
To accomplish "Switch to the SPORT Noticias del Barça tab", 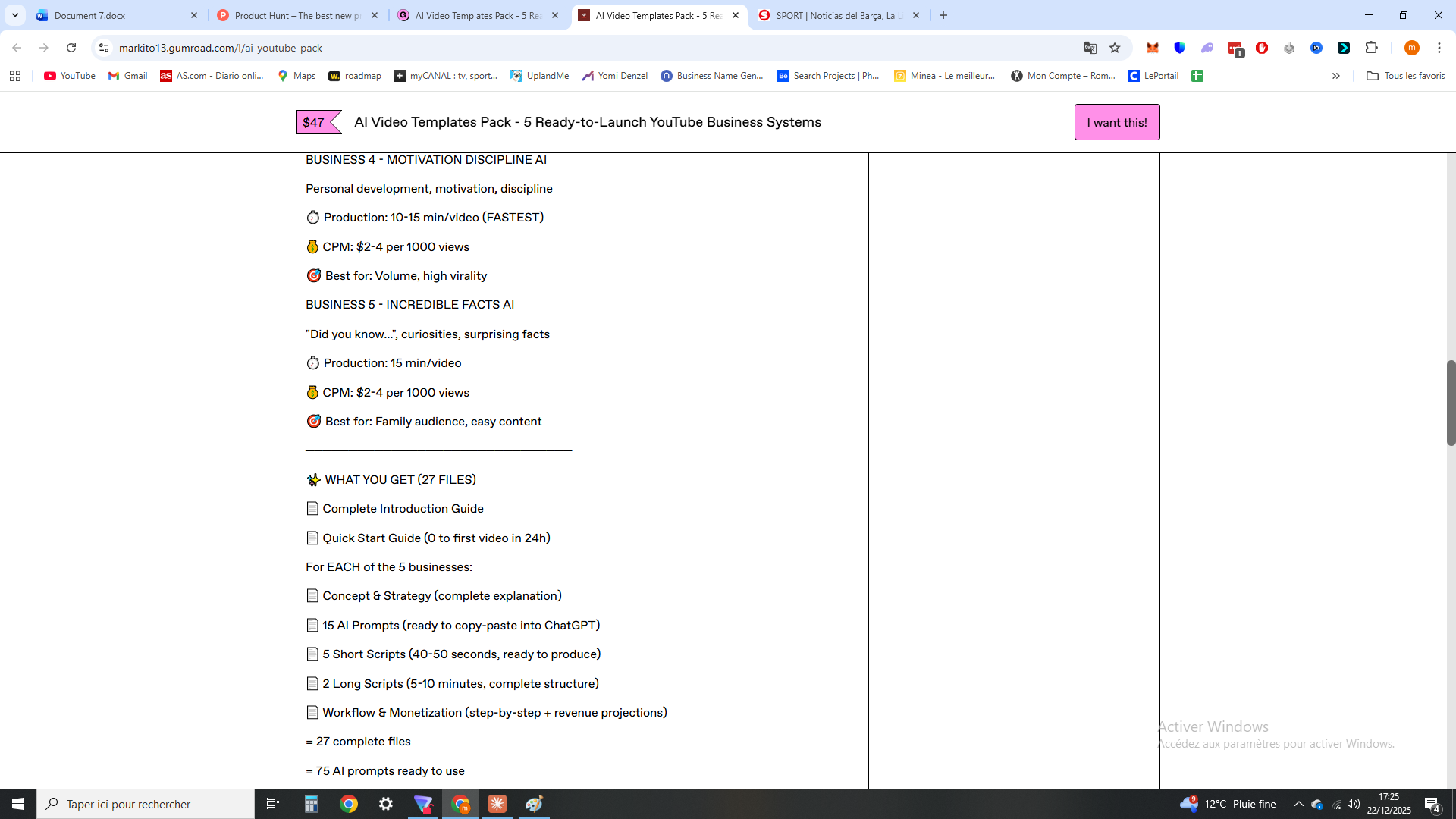I will 838,15.
